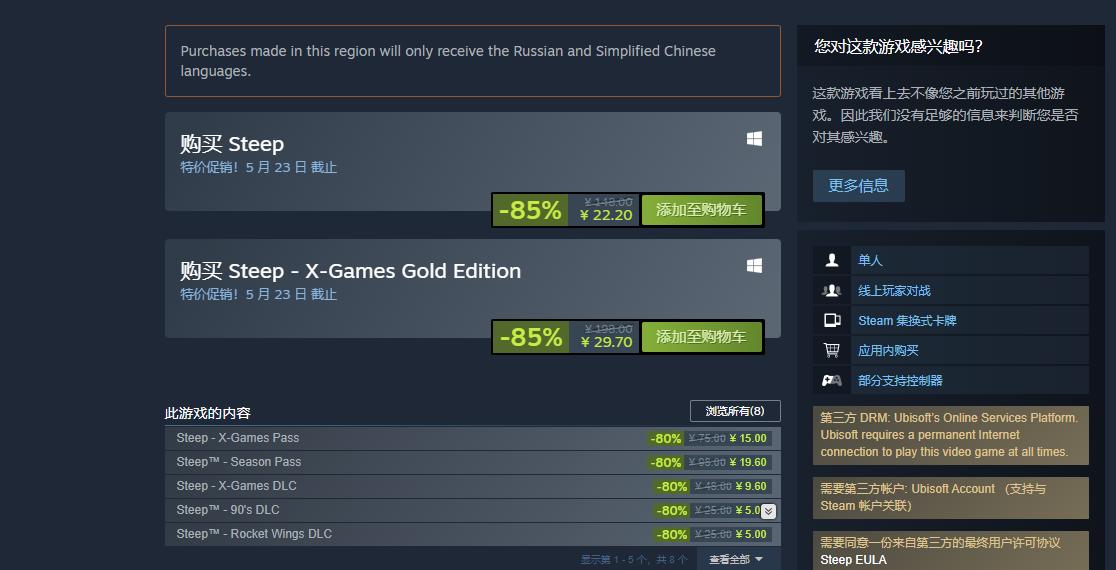
Task: Click 浏览所有(8) to browse all DLC
Action: [x=735, y=411]
